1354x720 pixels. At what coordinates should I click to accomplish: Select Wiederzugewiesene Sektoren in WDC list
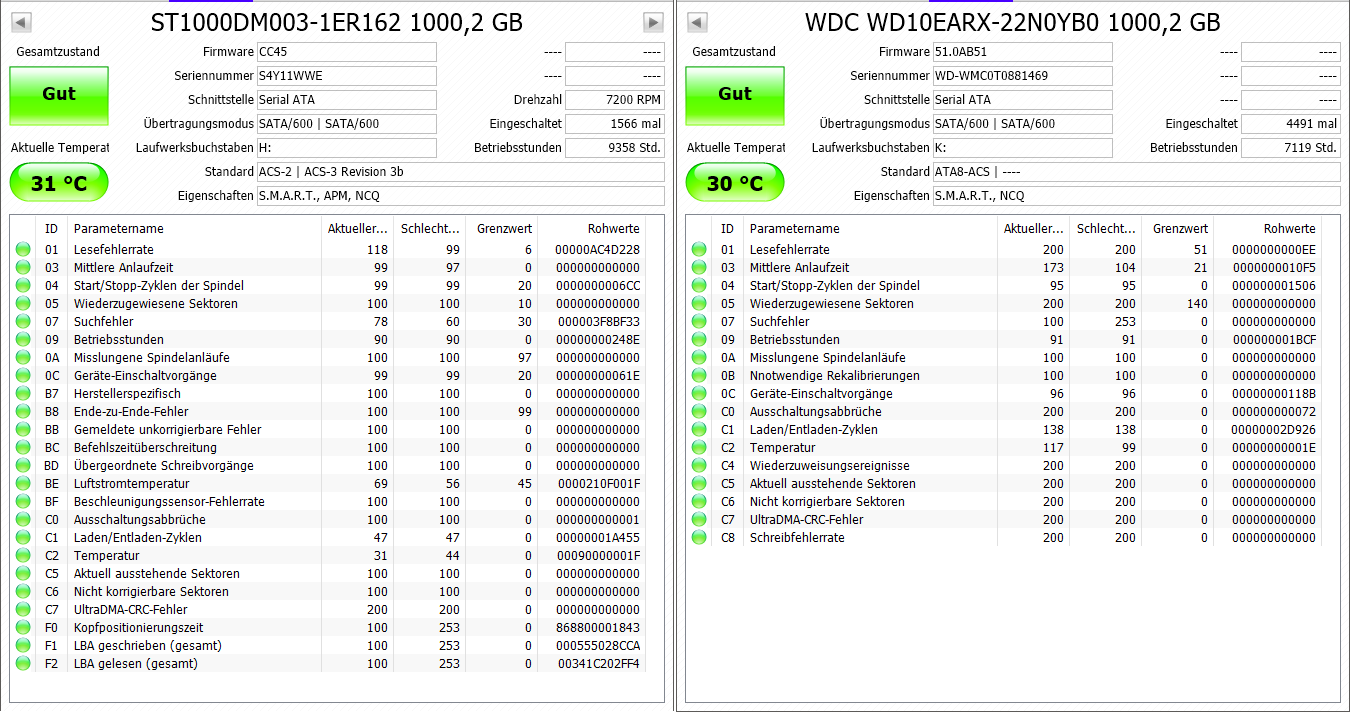[831, 304]
